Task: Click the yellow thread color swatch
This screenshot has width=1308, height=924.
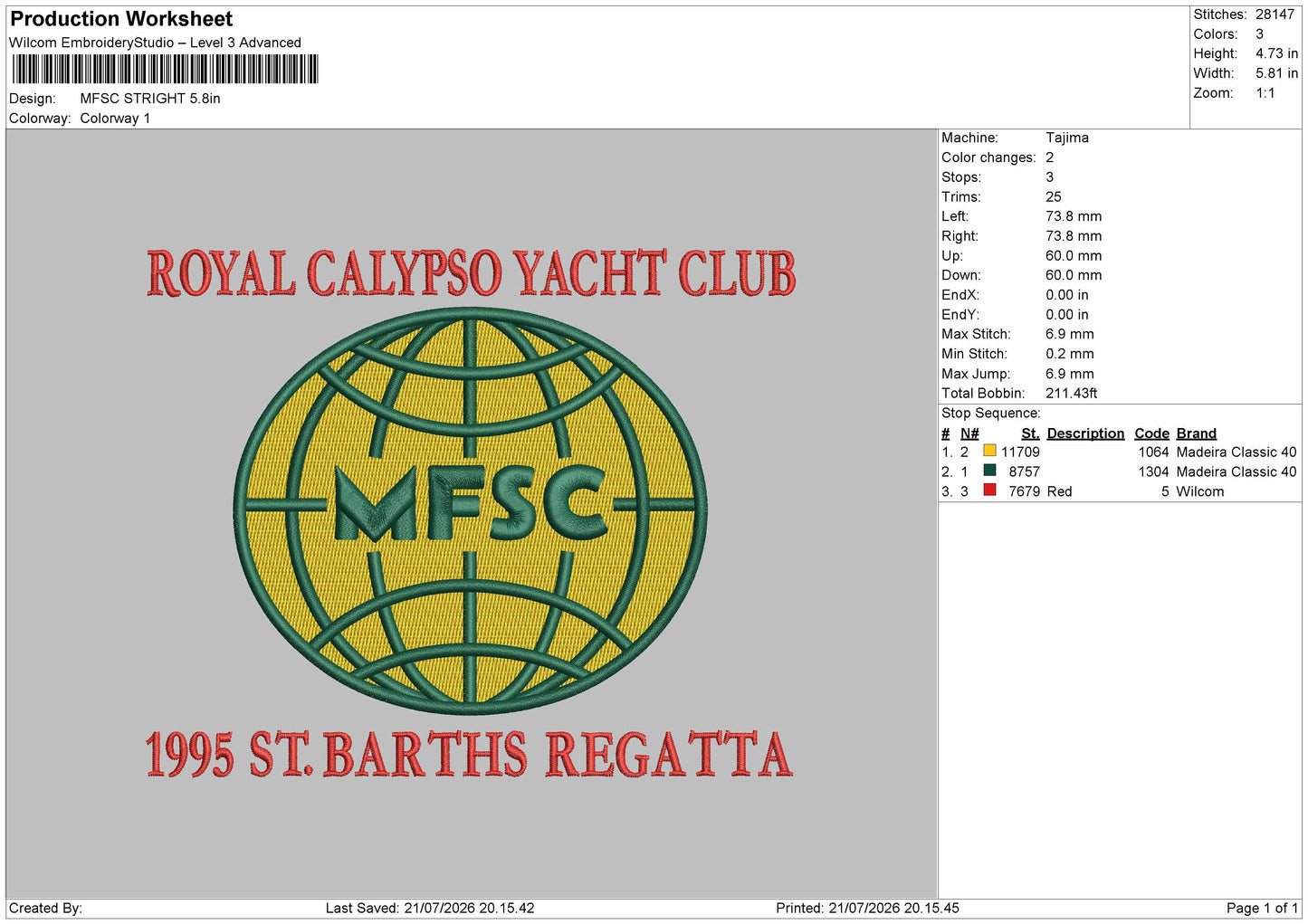Action: [x=989, y=451]
